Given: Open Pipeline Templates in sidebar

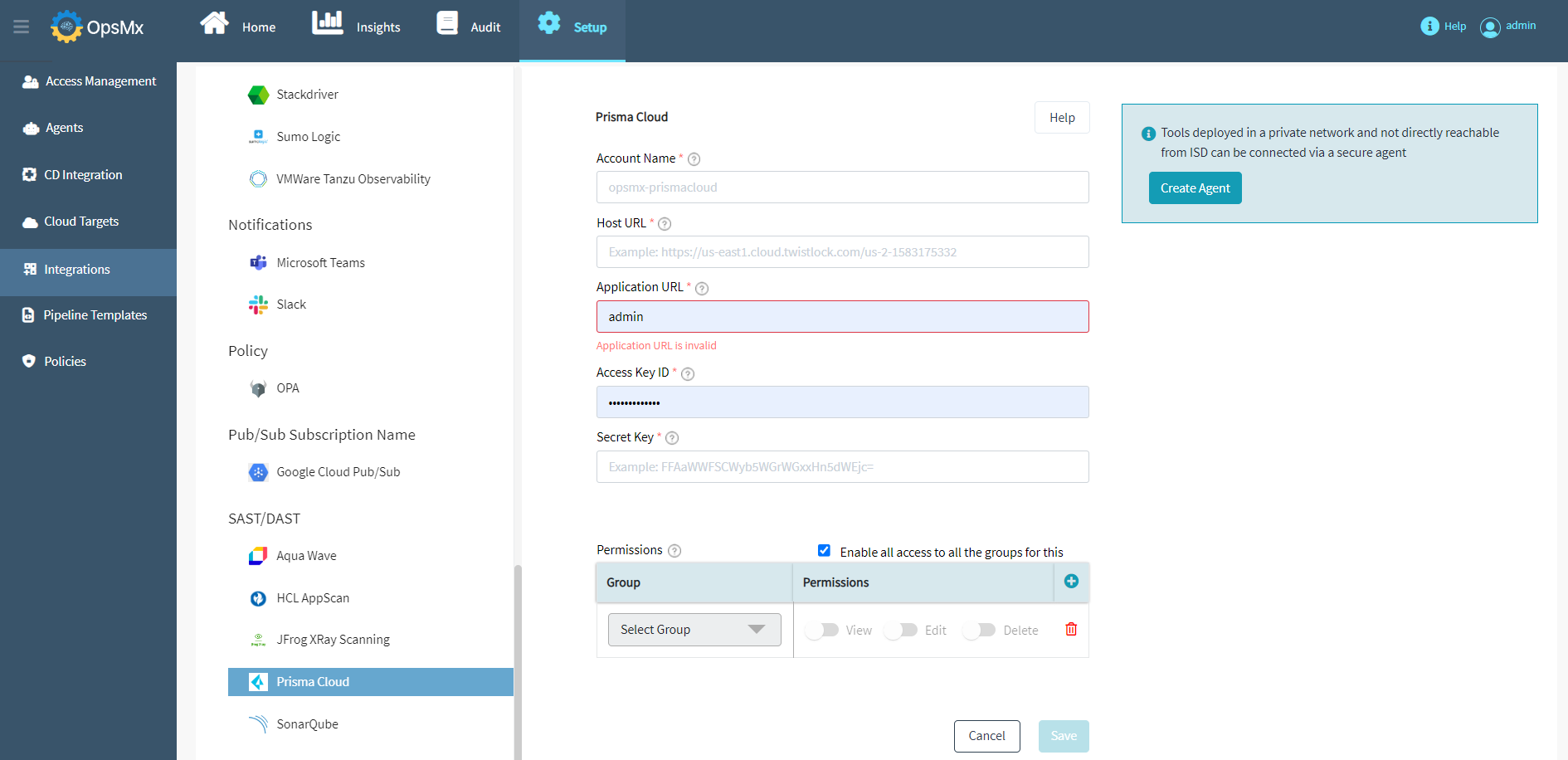Looking at the screenshot, I should pyautogui.click(x=95, y=315).
